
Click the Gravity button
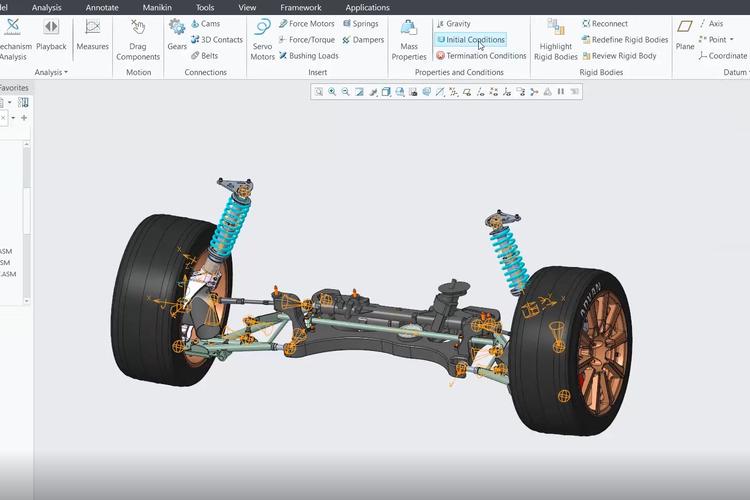[x=454, y=24]
